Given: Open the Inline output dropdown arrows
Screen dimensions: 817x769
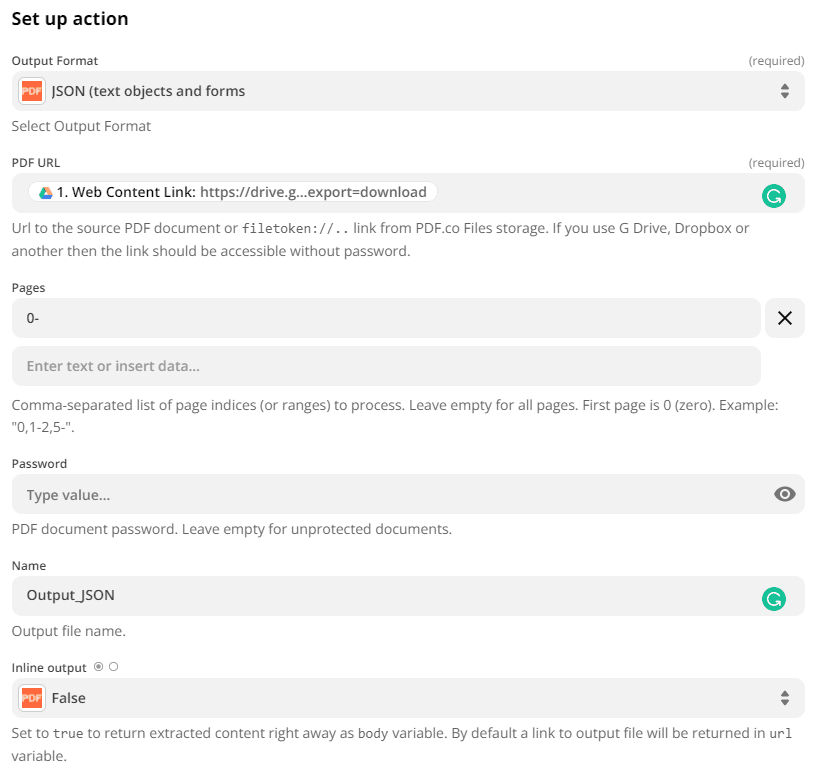Looking at the screenshot, I should click(785, 698).
